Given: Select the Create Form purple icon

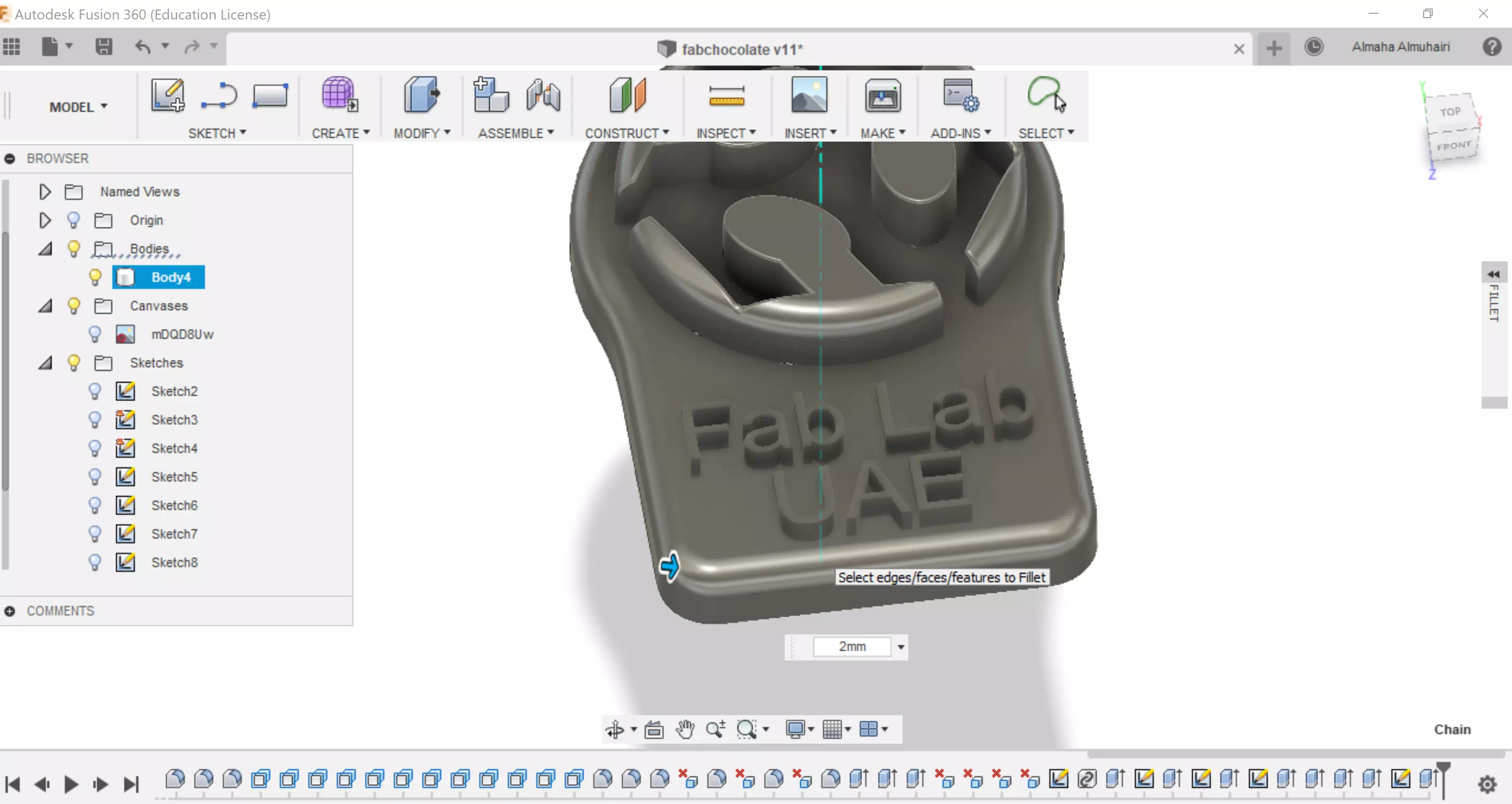Looking at the screenshot, I should (x=339, y=96).
